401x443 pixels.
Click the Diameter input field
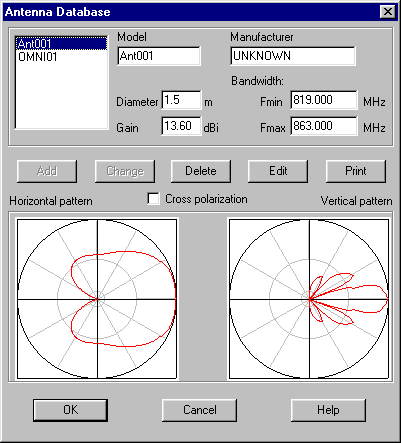(x=182, y=100)
